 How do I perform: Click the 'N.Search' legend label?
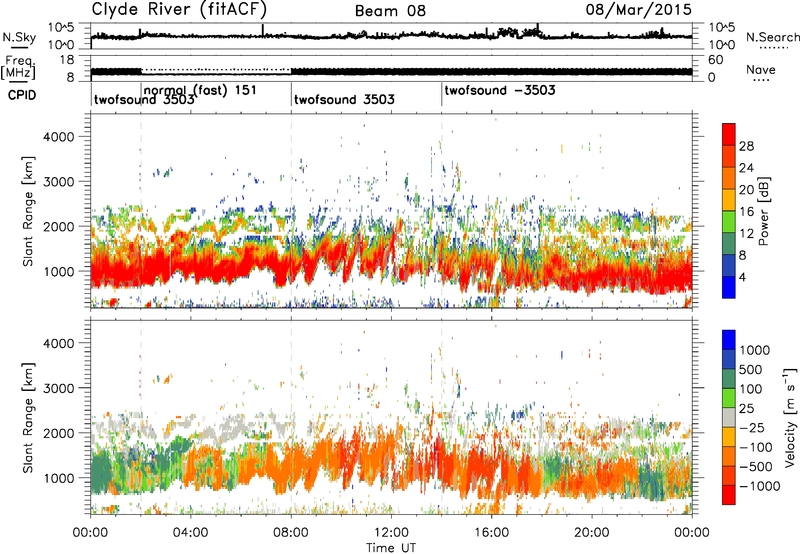coord(773,37)
